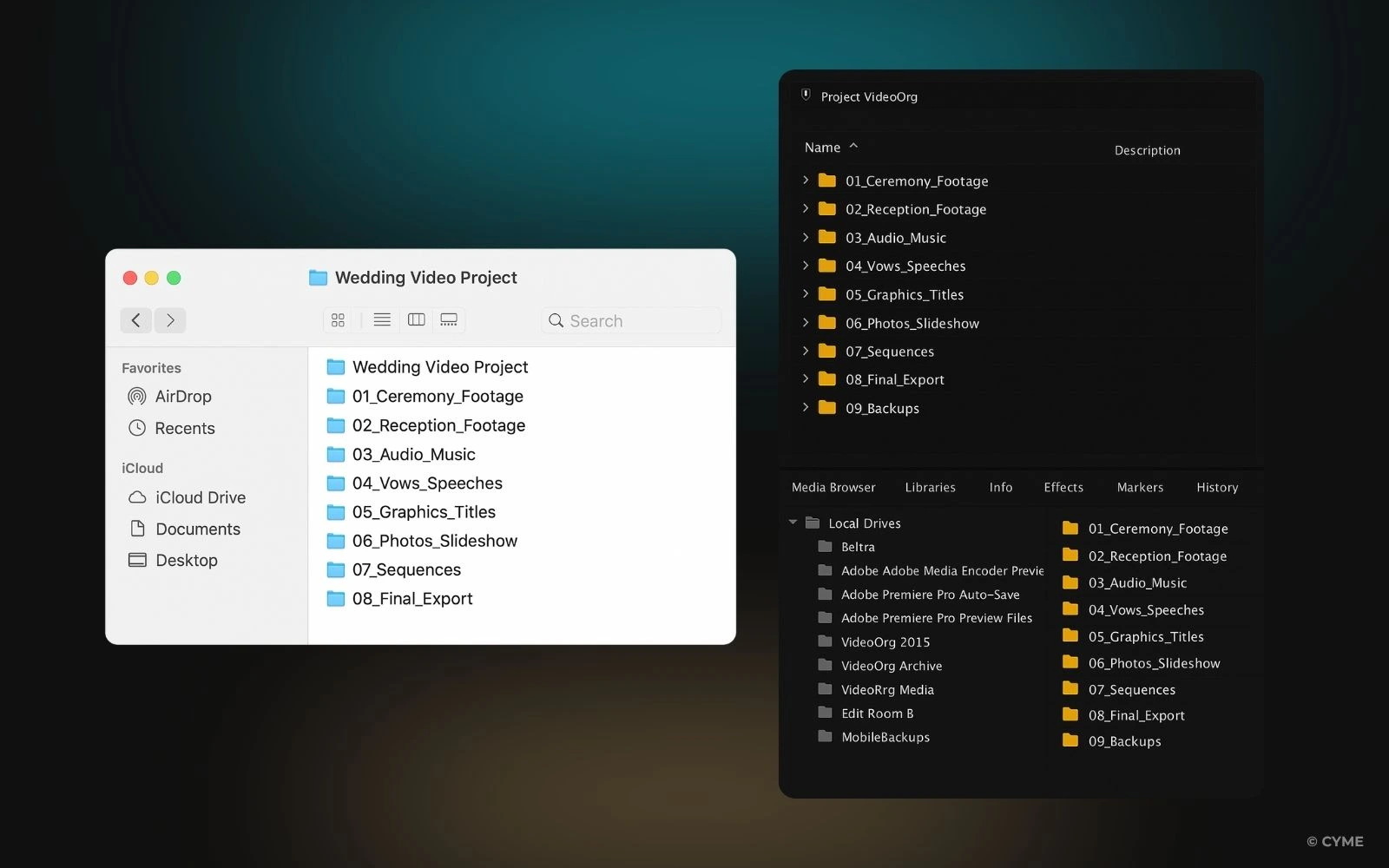Click the back navigation arrow in Finder

pos(135,320)
